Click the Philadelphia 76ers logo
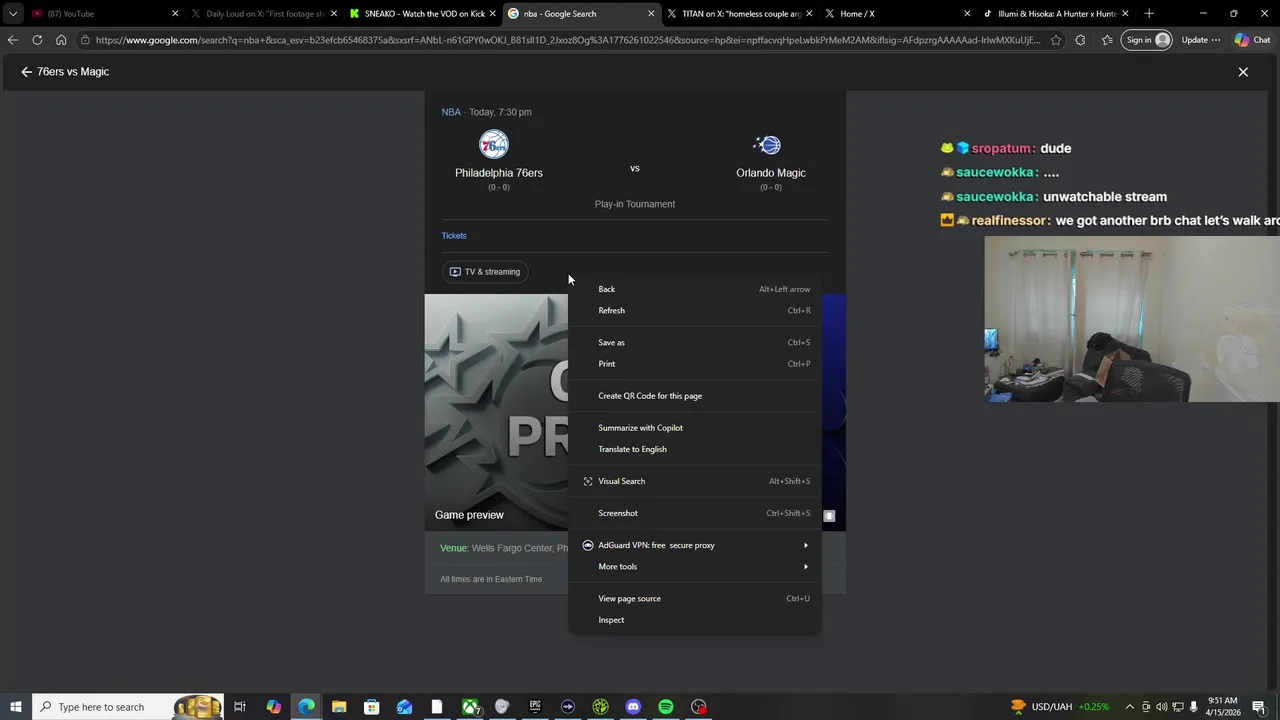This screenshot has height=720, width=1280. click(494, 145)
